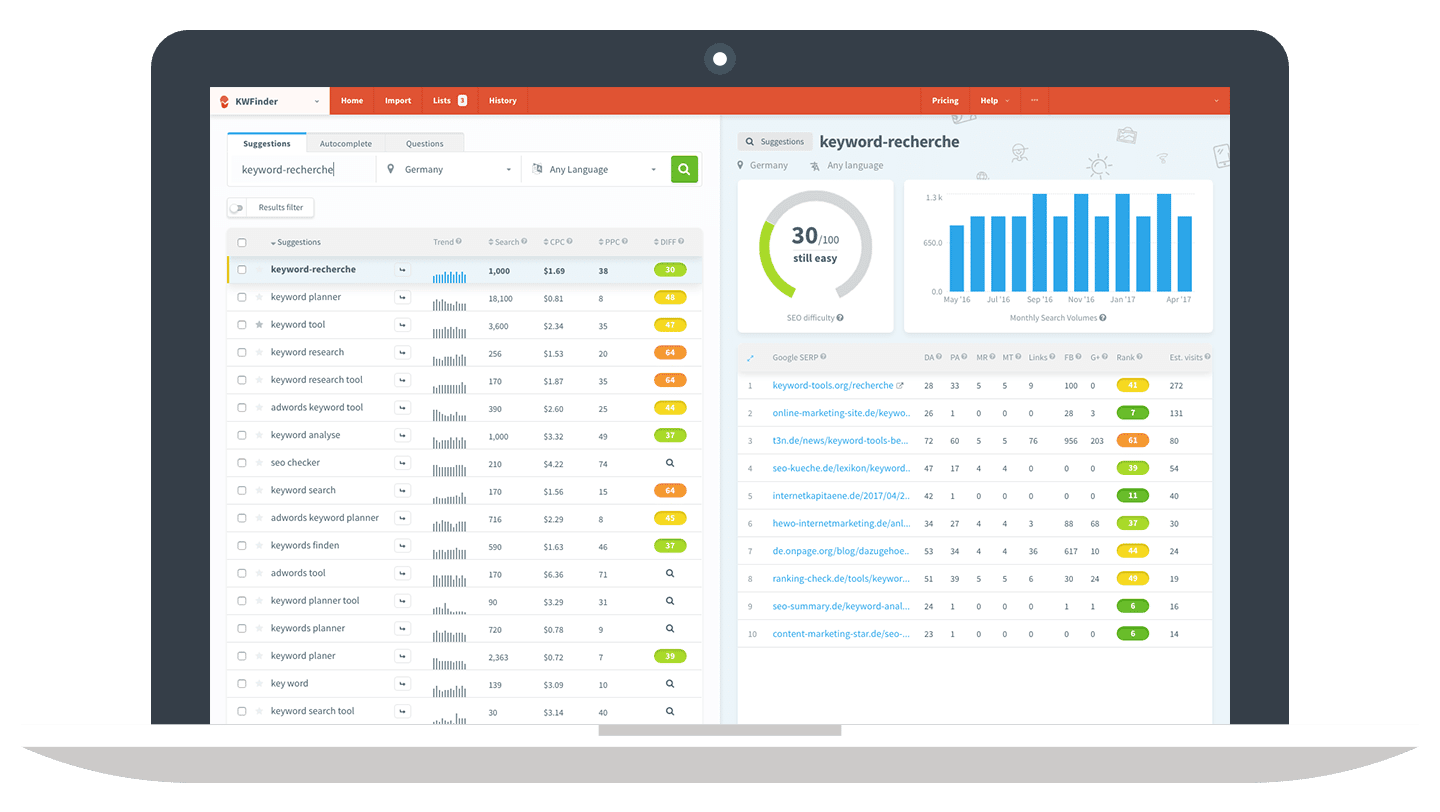This screenshot has width=1440, height=812.
Task: Sort by the PPC column
Action: pos(608,242)
